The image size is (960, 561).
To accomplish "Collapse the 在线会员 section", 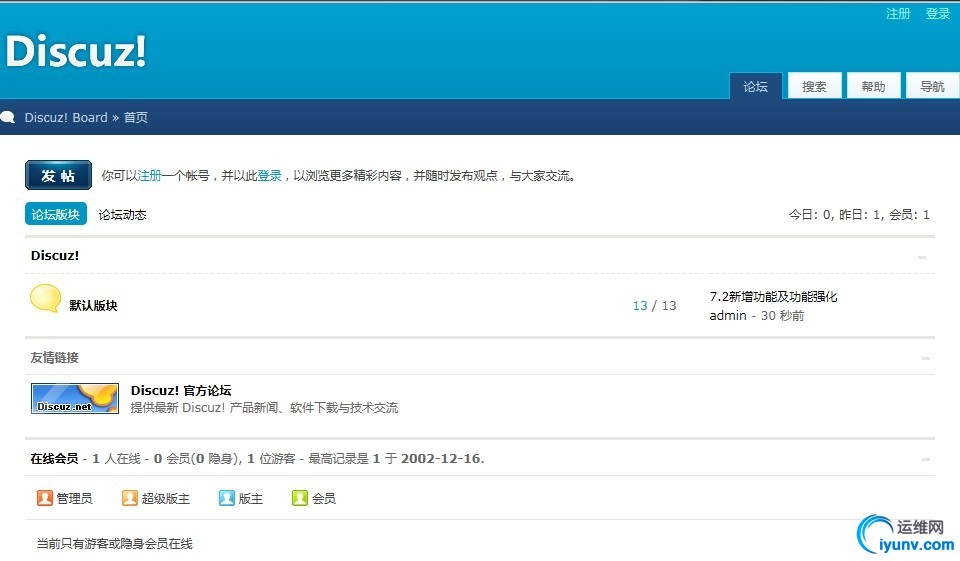I will [926, 459].
